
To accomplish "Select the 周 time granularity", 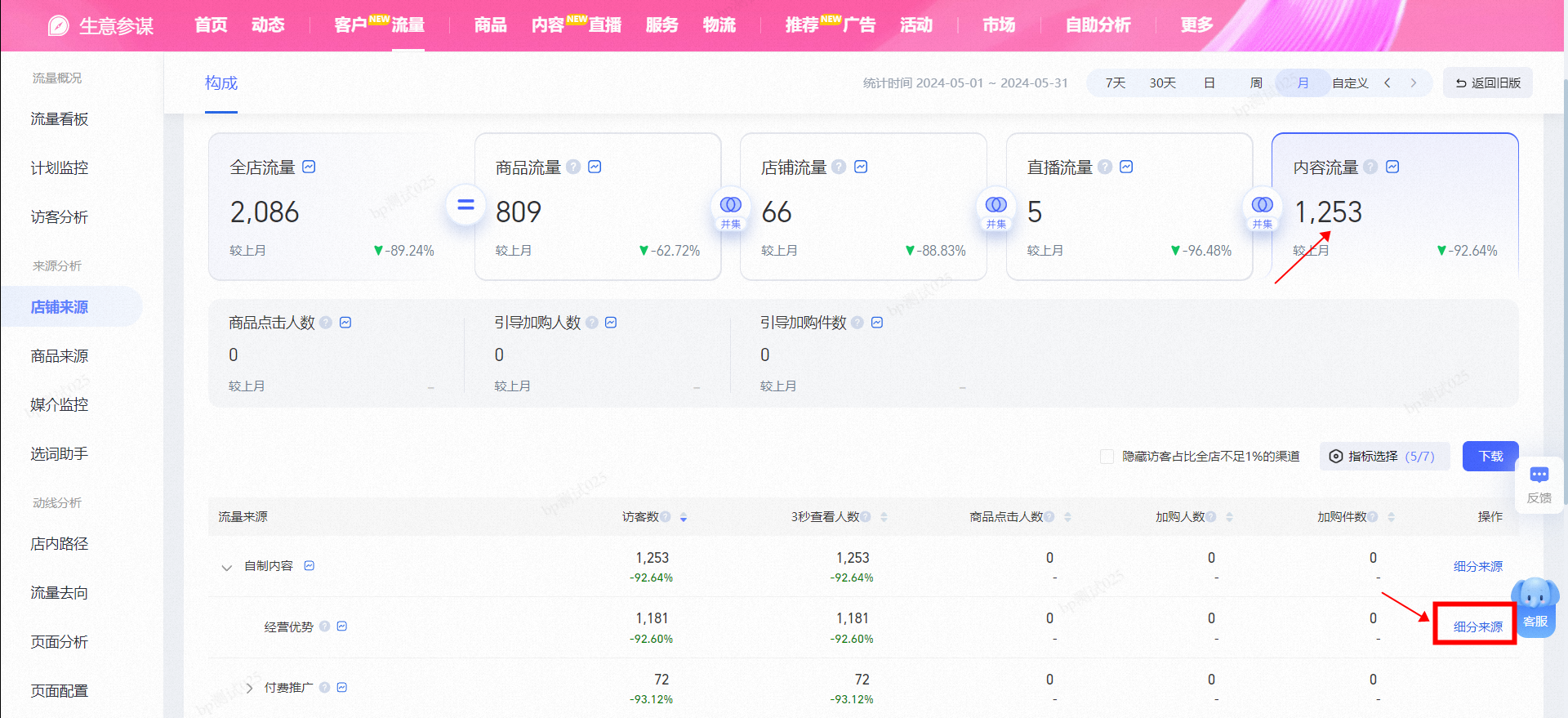I will click(x=1256, y=83).
